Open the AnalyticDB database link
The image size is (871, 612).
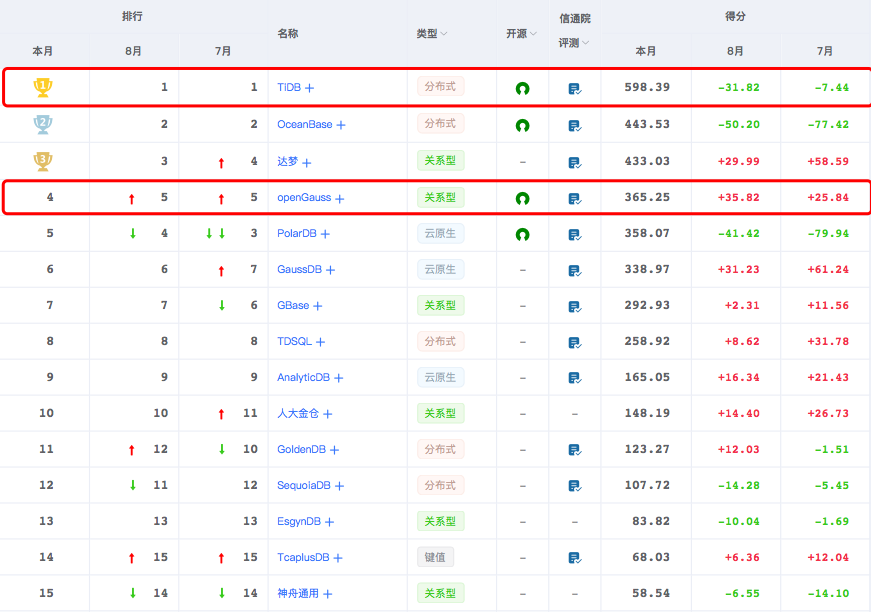click(303, 378)
